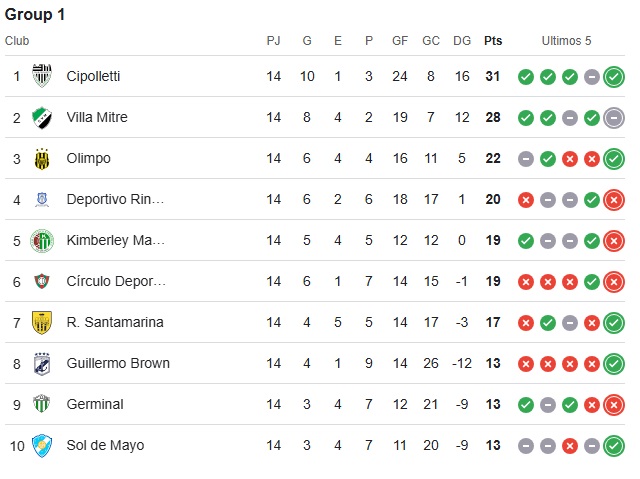Image resolution: width=640 pixels, height=479 pixels.
Task: Click the R. Santamarina yellow crest
Action: click(x=42, y=322)
